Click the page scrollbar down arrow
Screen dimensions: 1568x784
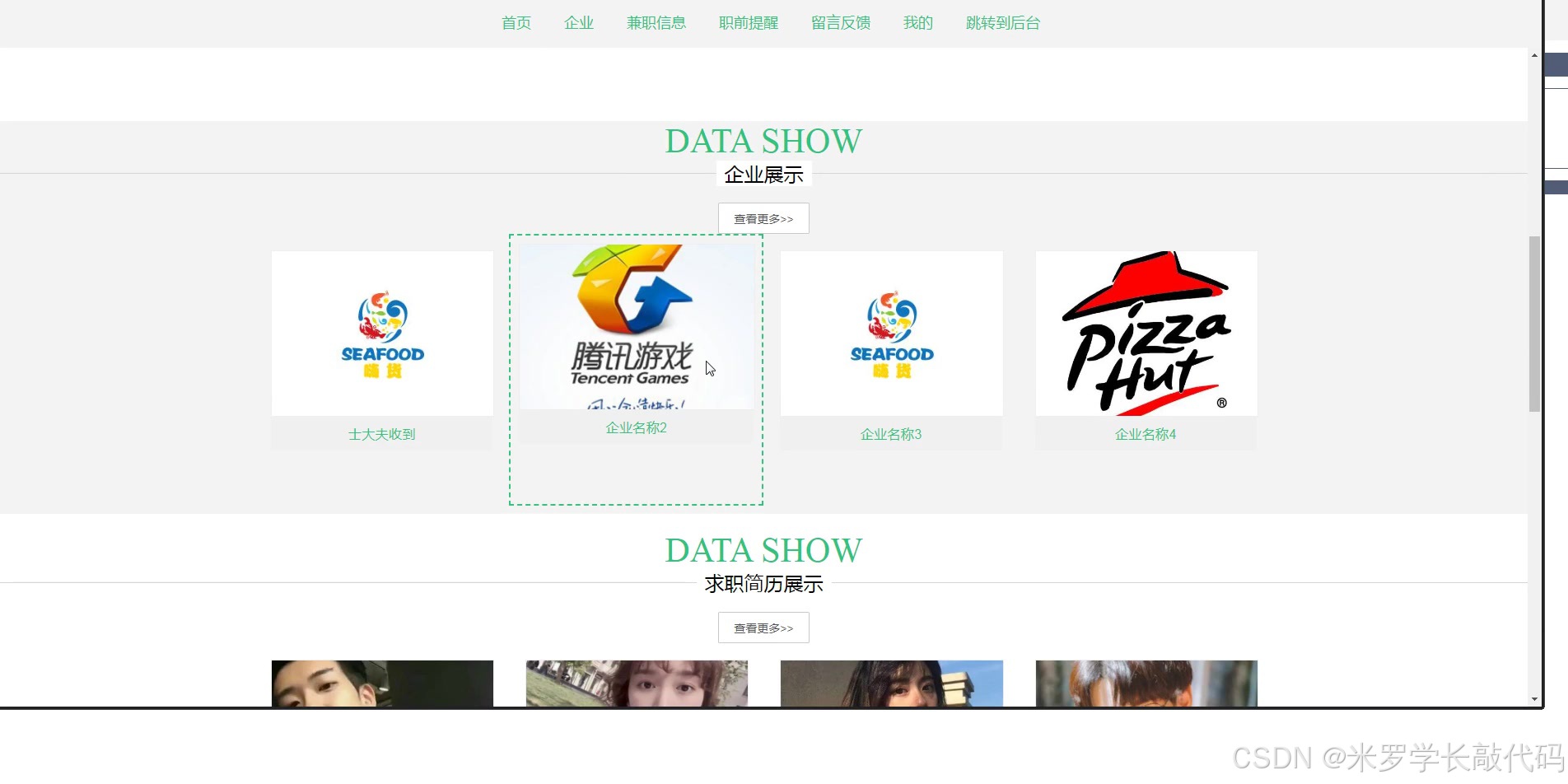[x=1534, y=699]
